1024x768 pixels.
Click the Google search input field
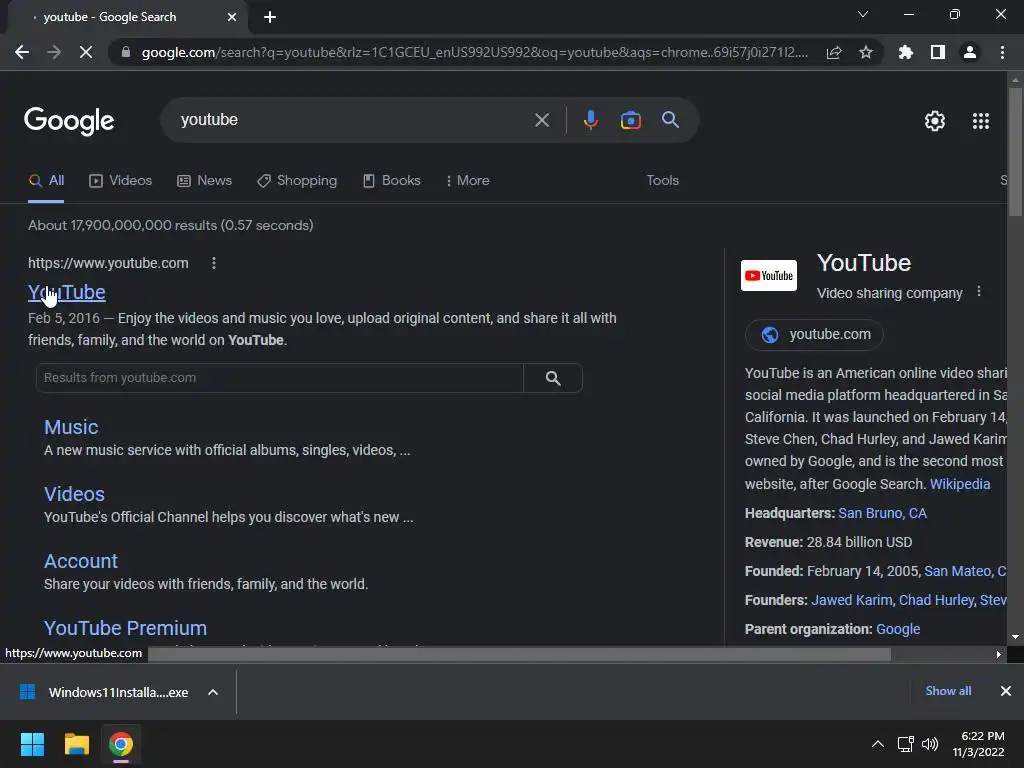pos(353,120)
